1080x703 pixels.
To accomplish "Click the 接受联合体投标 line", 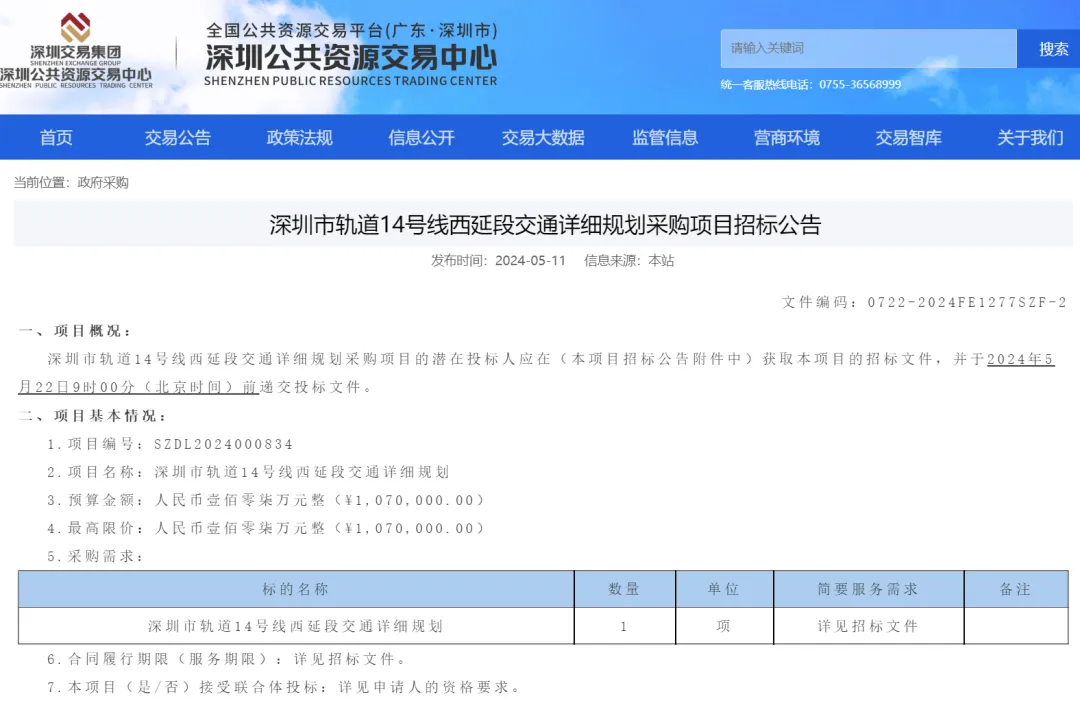I will tap(283, 687).
